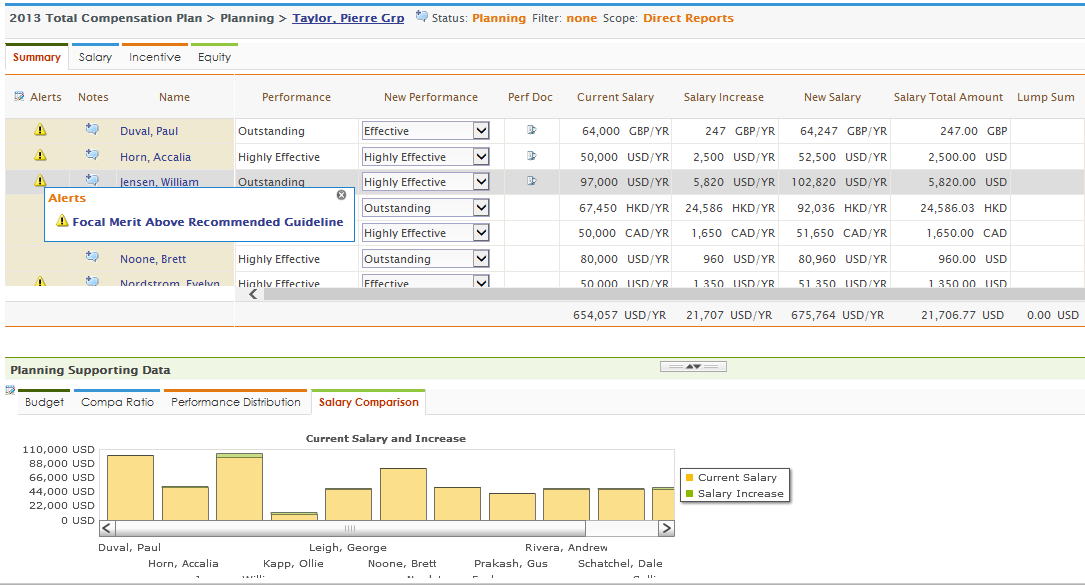The image size is (1085, 585).
Task: Switch to the Incentive tab
Action: point(155,58)
